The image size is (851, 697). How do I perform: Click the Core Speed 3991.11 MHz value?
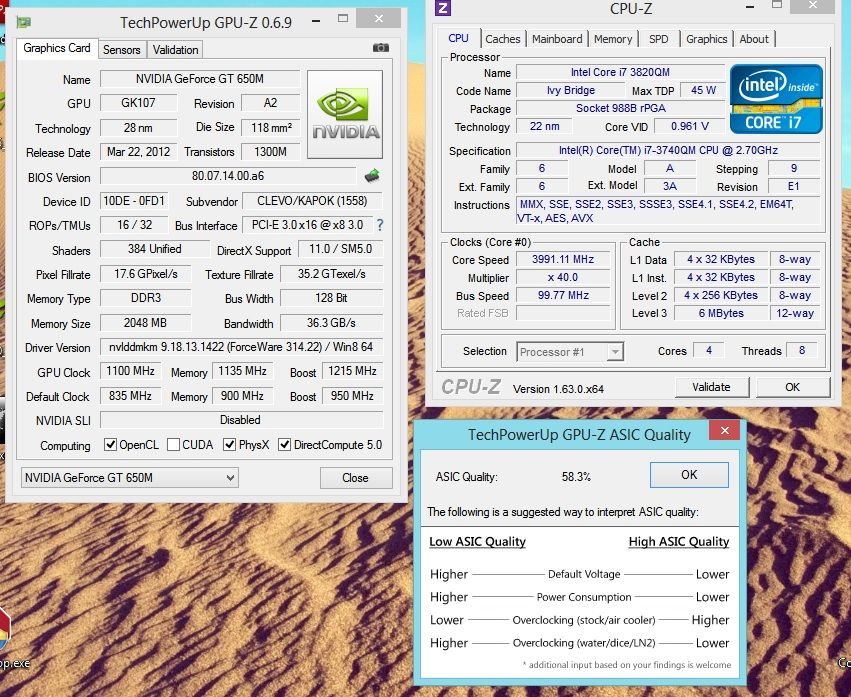pos(563,259)
